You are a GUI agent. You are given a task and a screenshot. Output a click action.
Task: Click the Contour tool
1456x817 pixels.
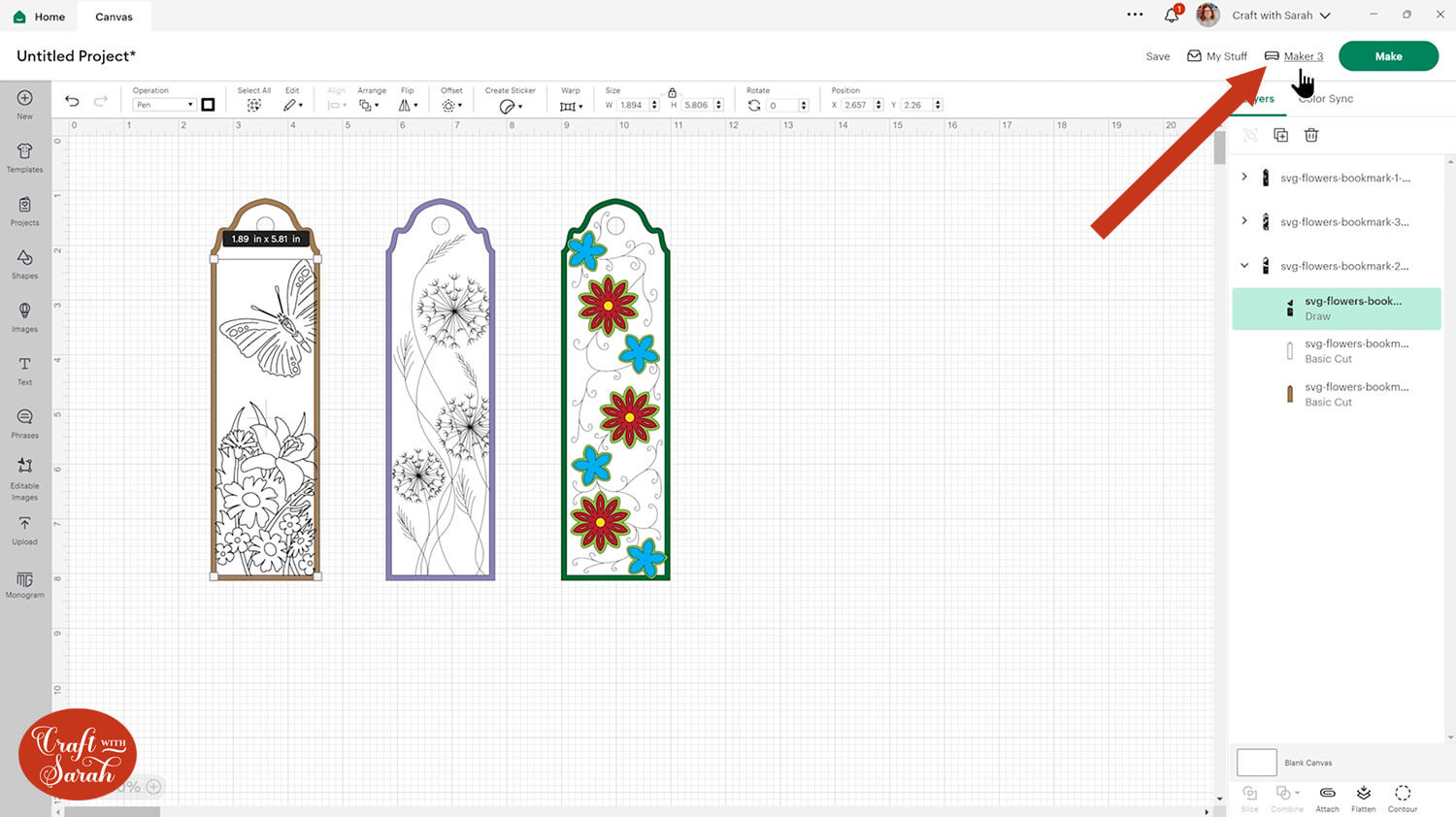(x=1403, y=799)
